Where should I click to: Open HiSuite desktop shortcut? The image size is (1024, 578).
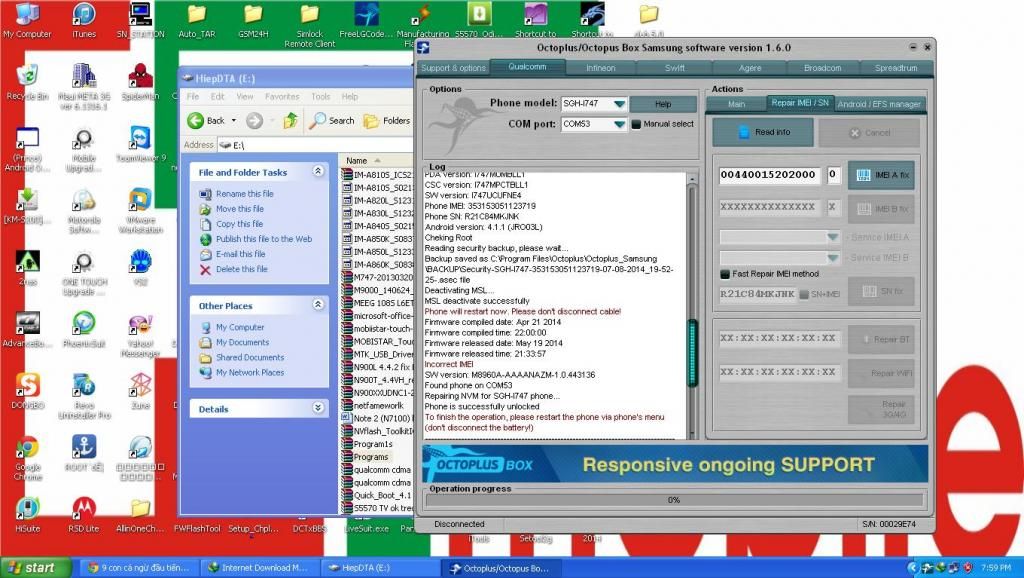pos(27,515)
